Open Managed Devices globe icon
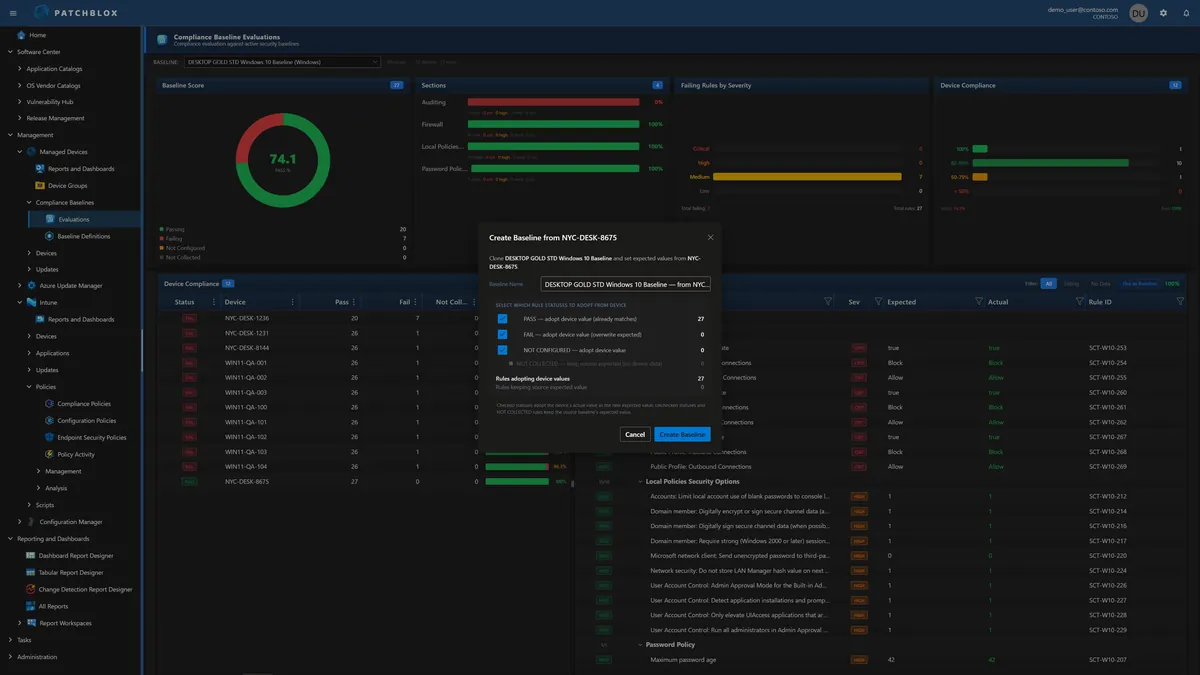The width and height of the screenshot is (1200, 675). pos(31,152)
